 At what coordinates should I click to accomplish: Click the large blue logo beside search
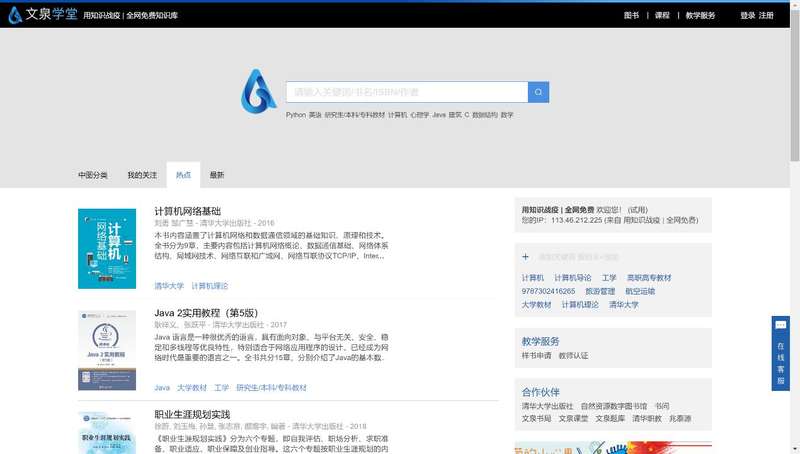click(259, 92)
